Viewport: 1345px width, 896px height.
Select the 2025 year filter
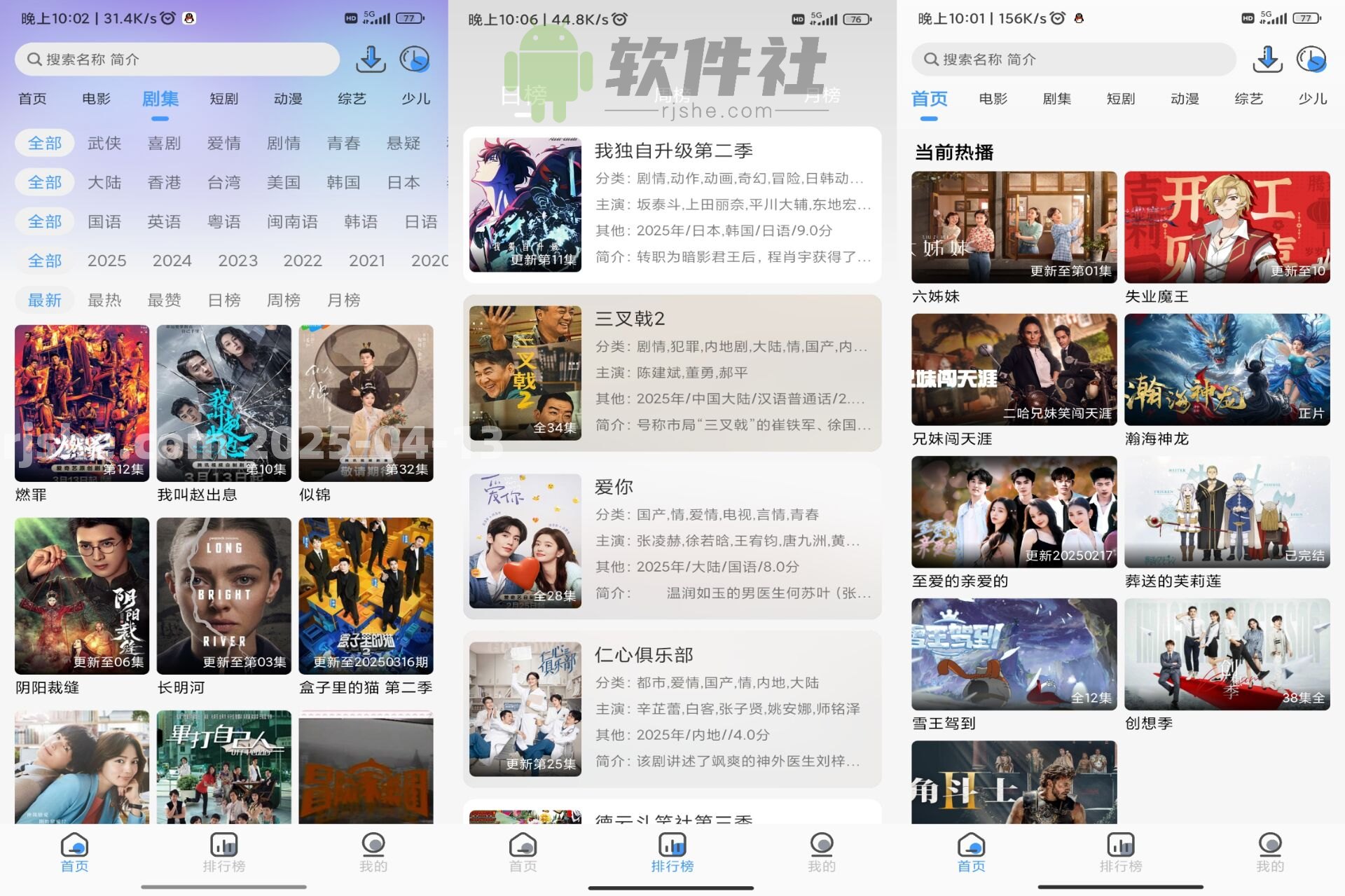point(106,260)
